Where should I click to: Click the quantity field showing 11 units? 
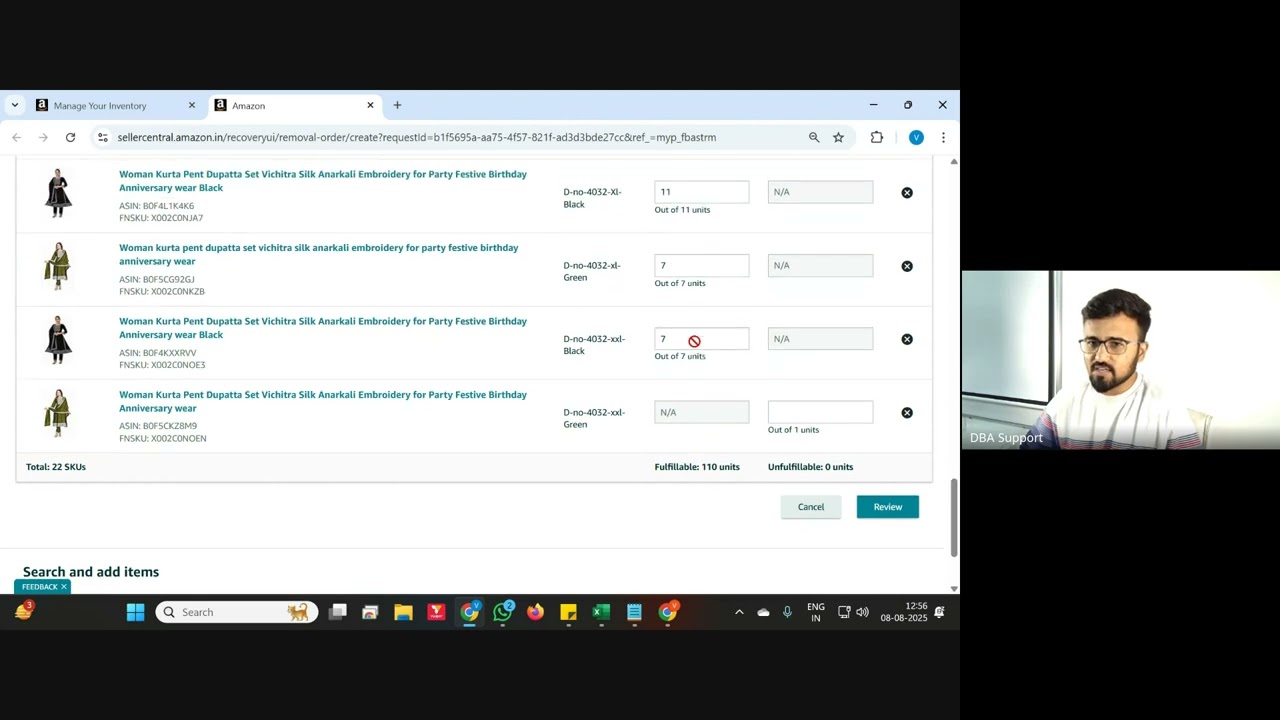click(701, 191)
